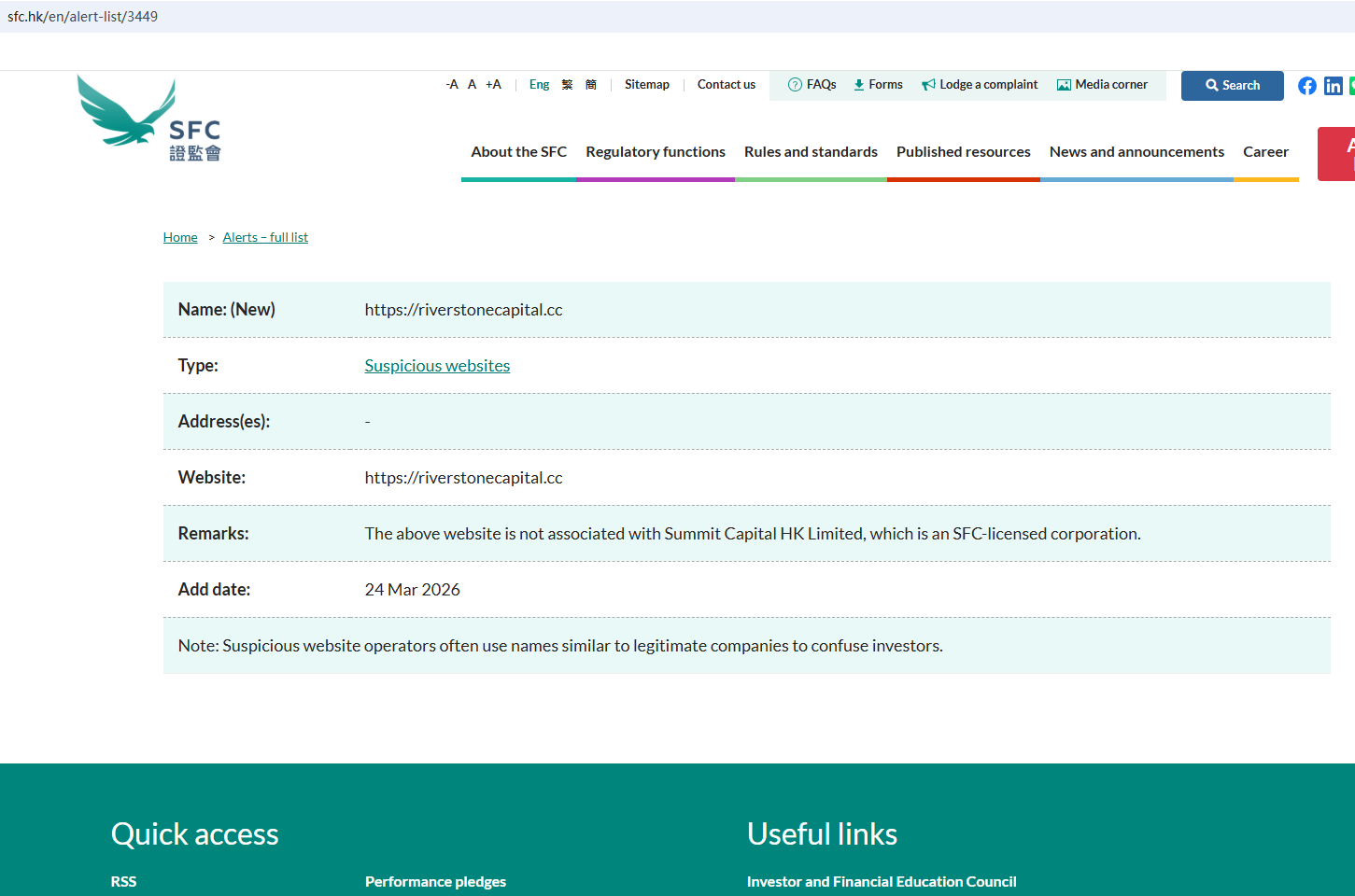Image resolution: width=1355 pixels, height=896 pixels.
Task: Open the Sitemap link
Action: click(x=646, y=85)
